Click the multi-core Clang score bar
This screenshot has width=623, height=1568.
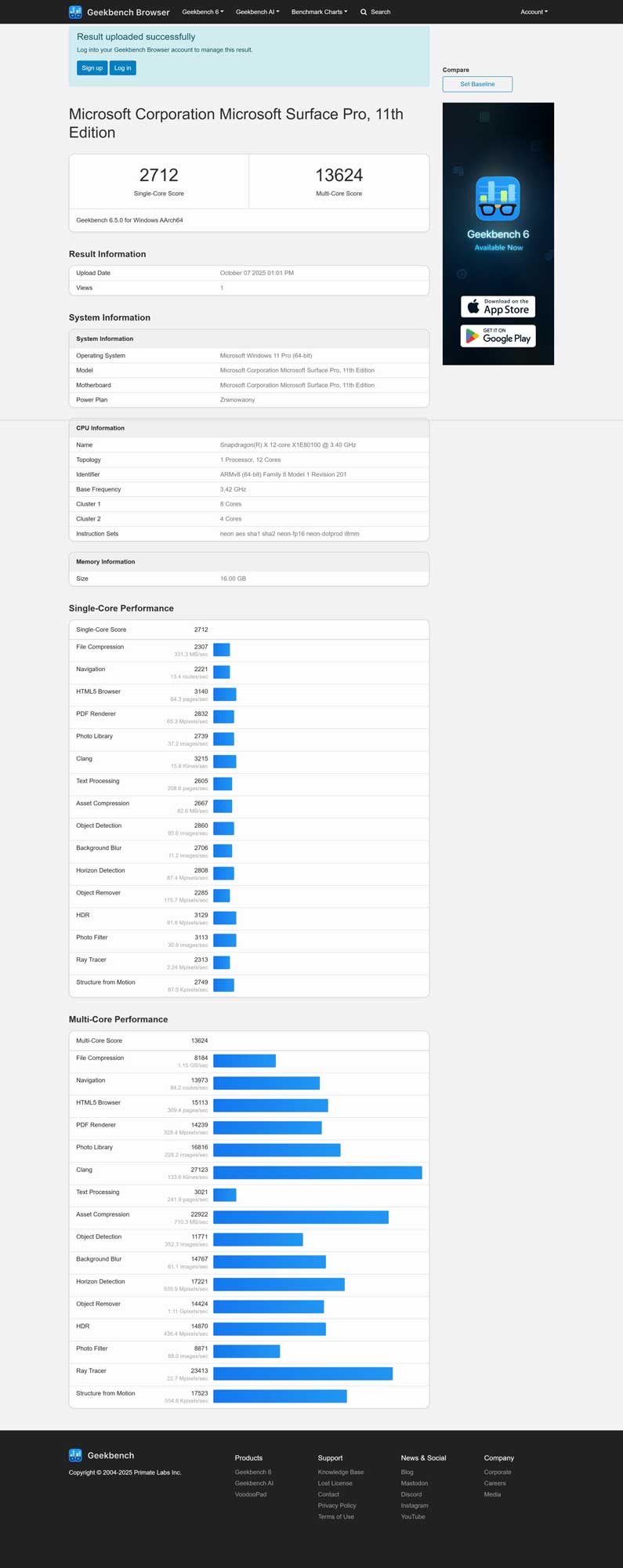pyautogui.click(x=317, y=1173)
